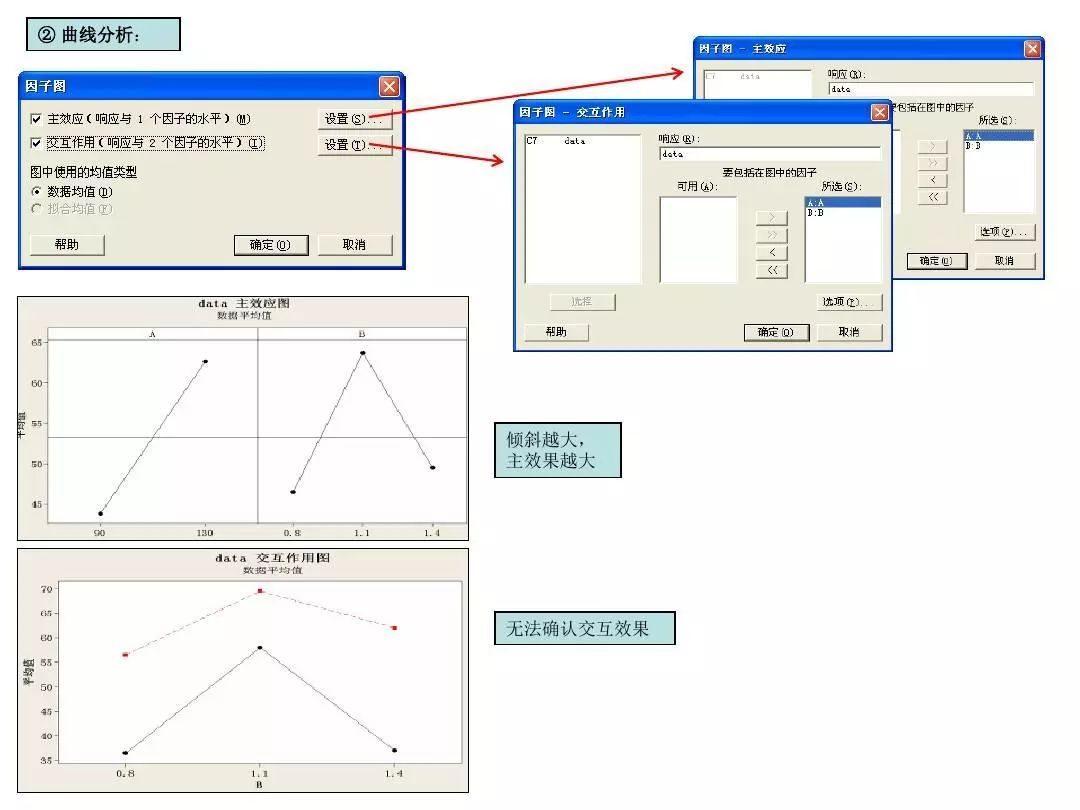The height and width of the screenshot is (810, 1080).
Task: Click the < remove arrow in interaction dialog
Action: click(x=772, y=252)
